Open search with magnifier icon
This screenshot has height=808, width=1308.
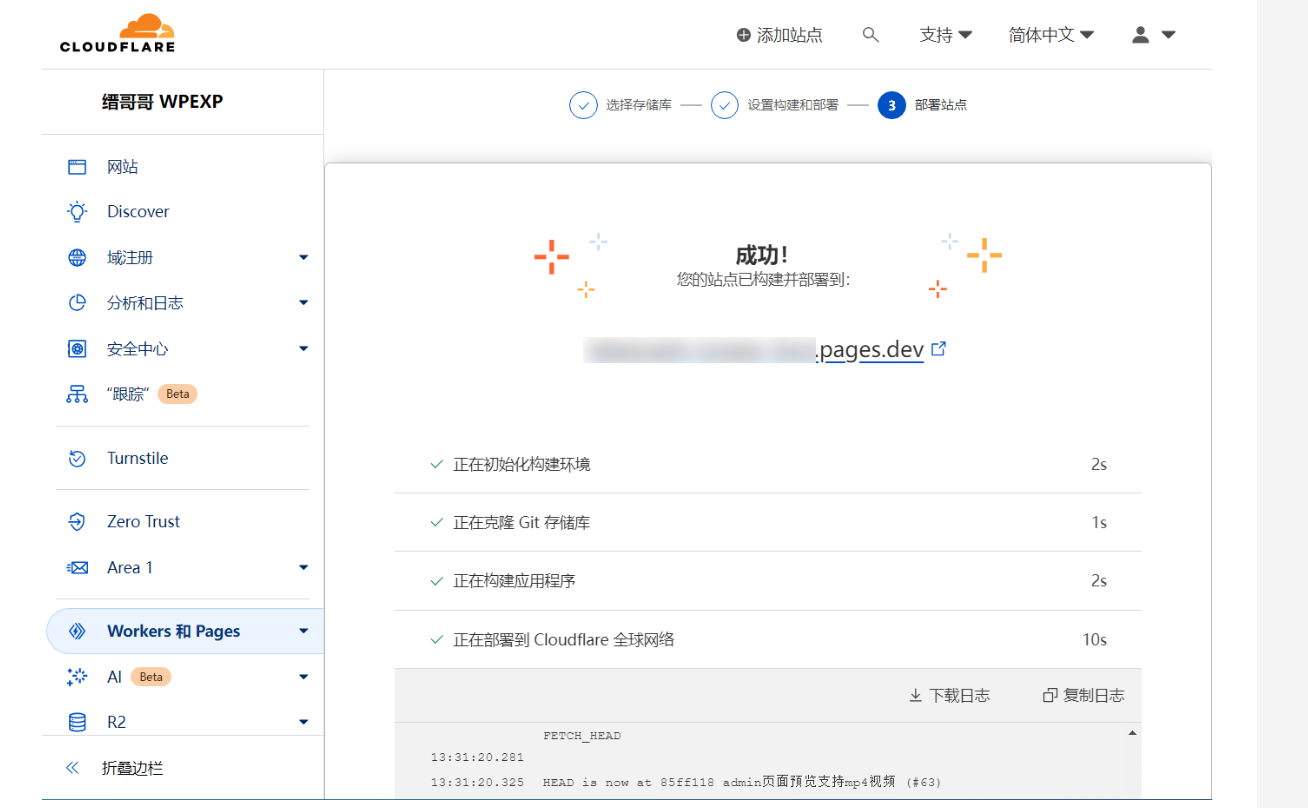870,35
